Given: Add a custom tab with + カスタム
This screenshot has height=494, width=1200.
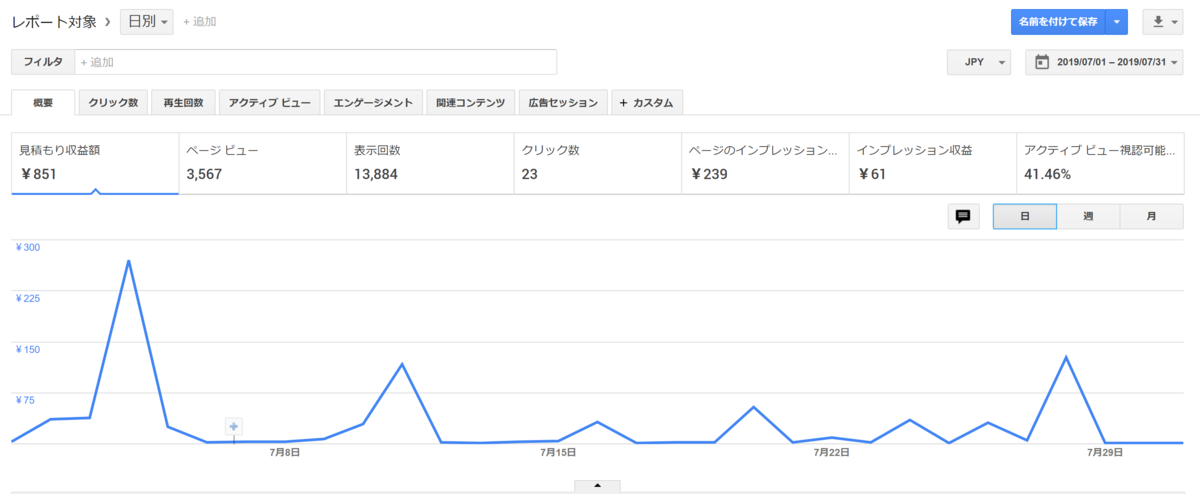Looking at the screenshot, I should (647, 103).
